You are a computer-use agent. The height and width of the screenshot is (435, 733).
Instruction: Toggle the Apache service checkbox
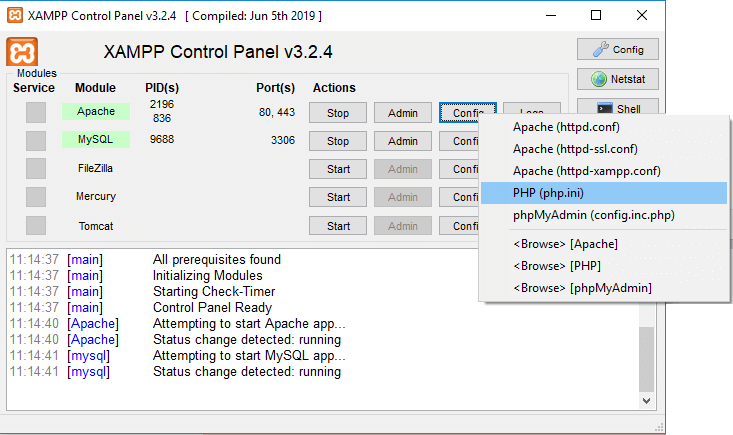point(36,113)
